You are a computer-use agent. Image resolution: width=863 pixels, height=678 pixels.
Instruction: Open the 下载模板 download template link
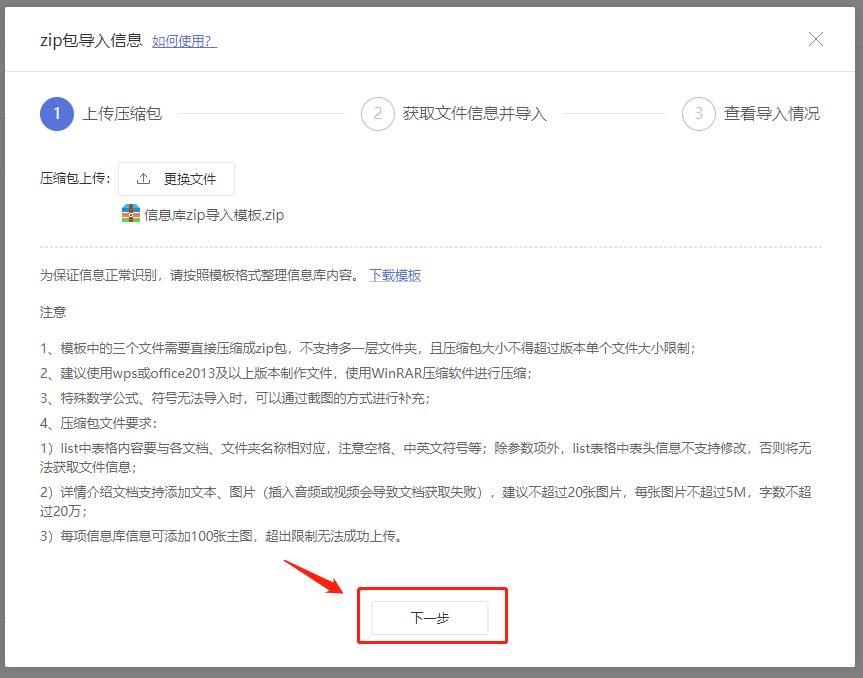pyautogui.click(x=394, y=275)
